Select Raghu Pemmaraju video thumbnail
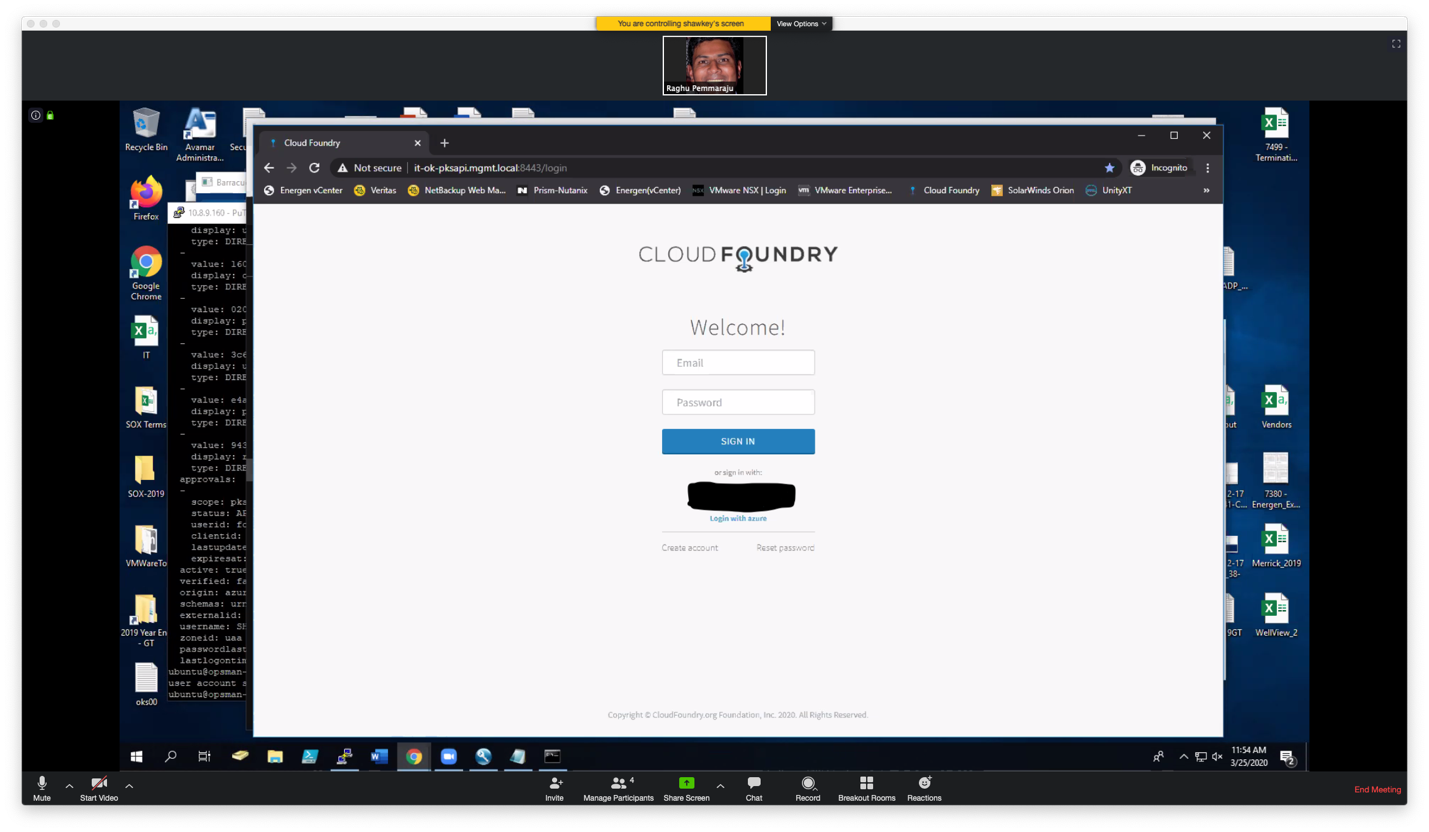 [714, 66]
